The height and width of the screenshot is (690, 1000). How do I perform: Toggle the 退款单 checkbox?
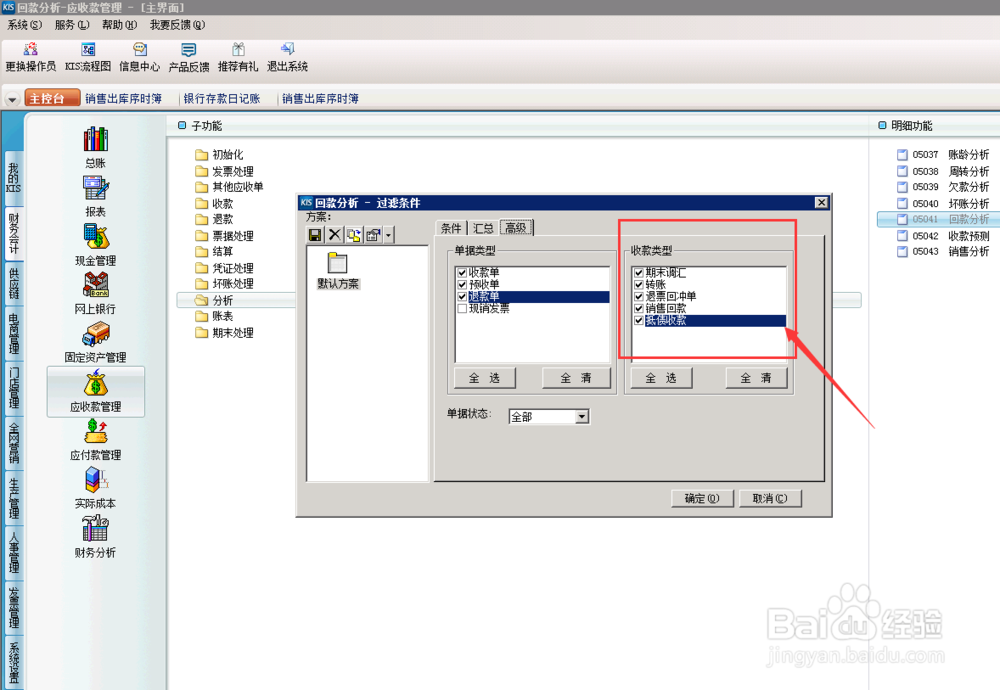click(x=462, y=297)
